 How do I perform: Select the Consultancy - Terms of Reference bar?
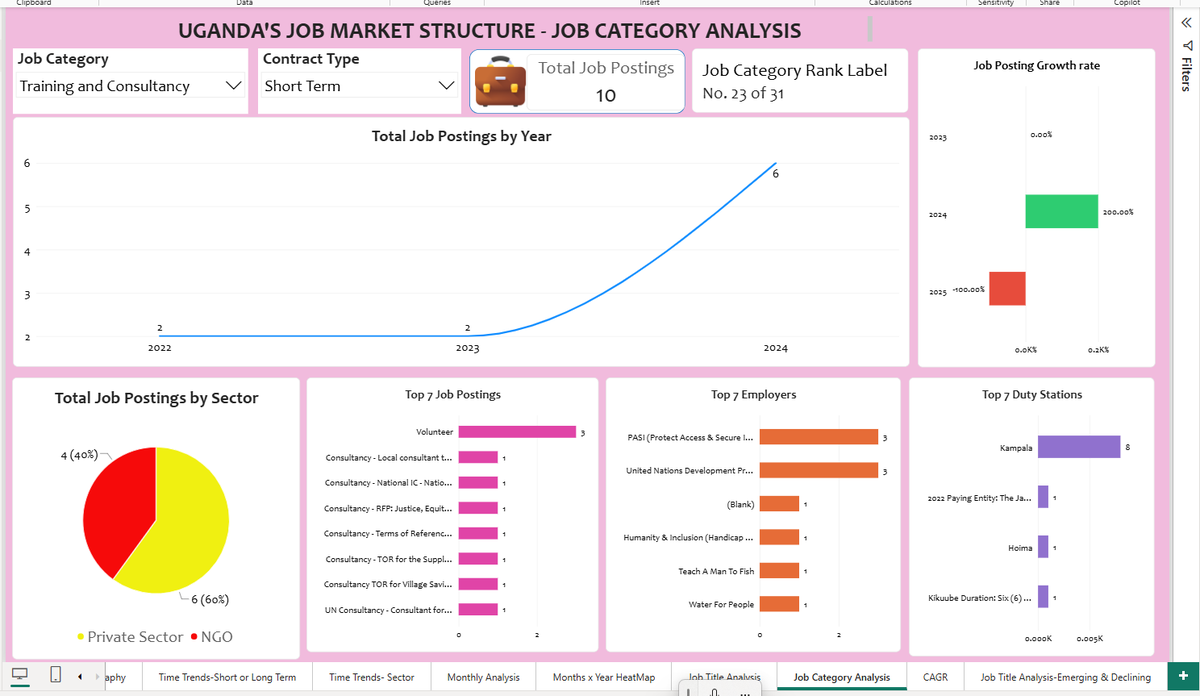tap(478, 534)
